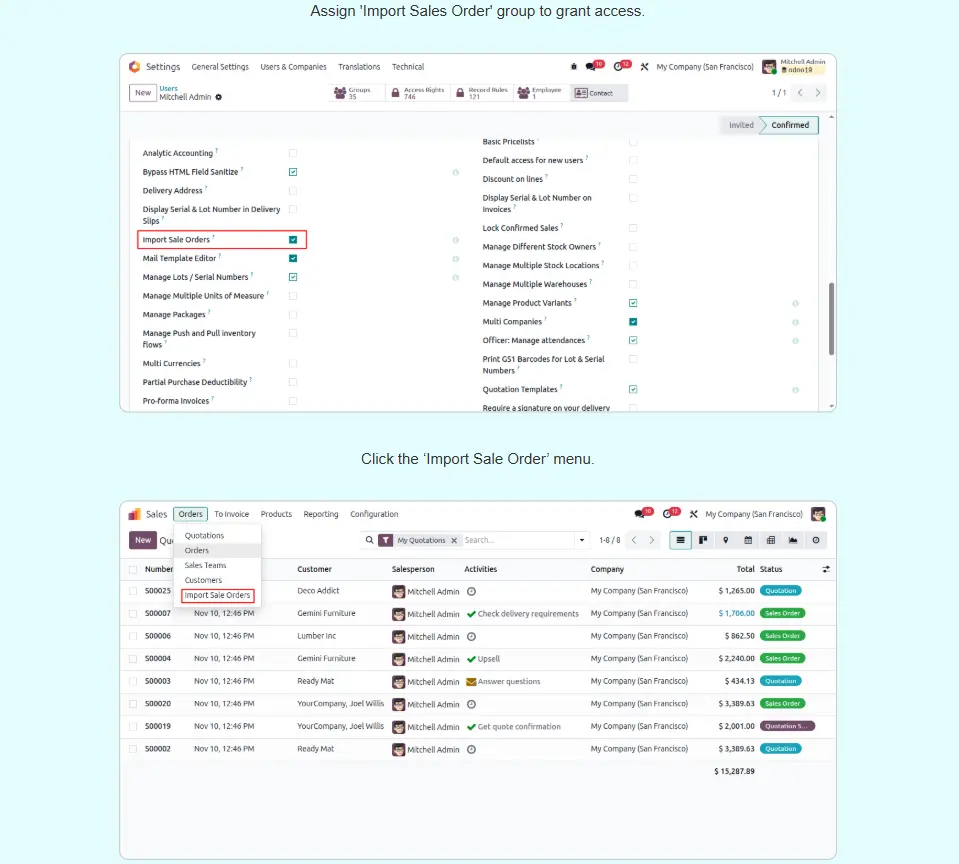Open the Users & Companies menu
Image resolution: width=959 pixels, height=864 pixels.
[293, 67]
